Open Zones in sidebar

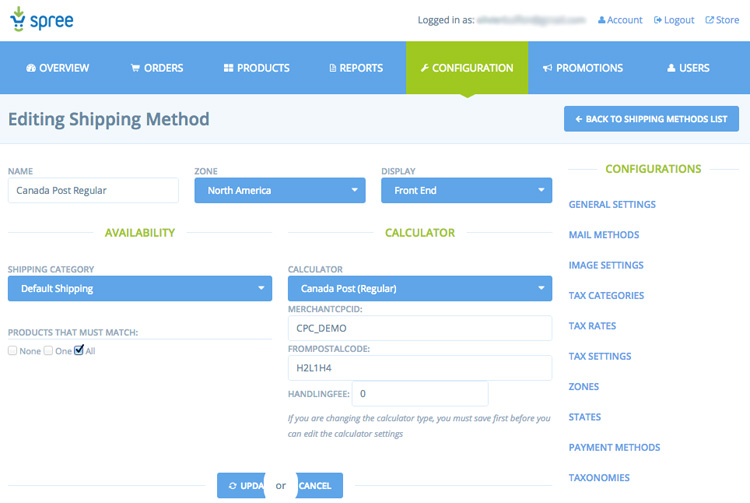coord(584,386)
